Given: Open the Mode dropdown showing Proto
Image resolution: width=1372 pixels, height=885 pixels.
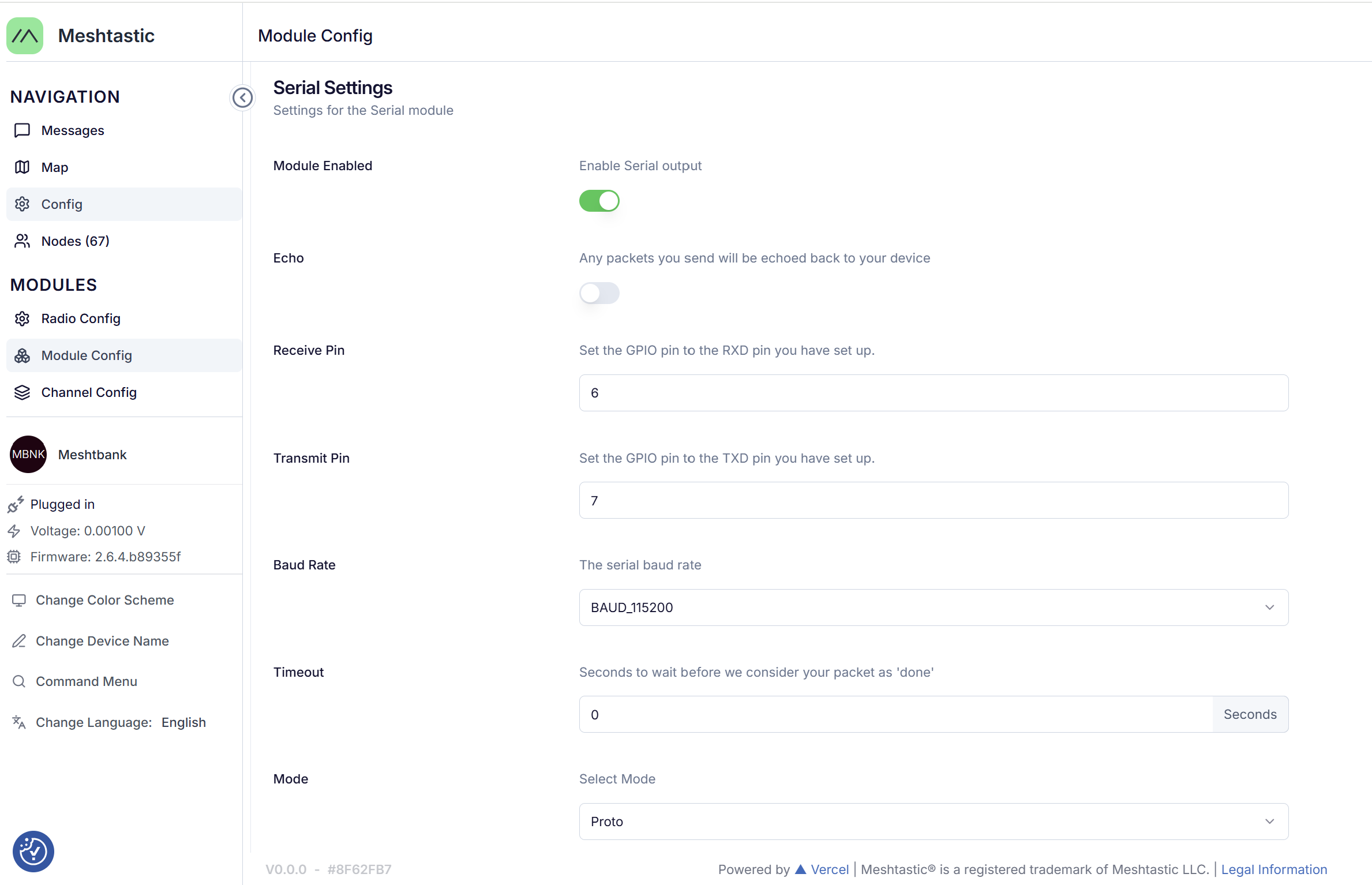Looking at the screenshot, I should pyautogui.click(x=933, y=822).
